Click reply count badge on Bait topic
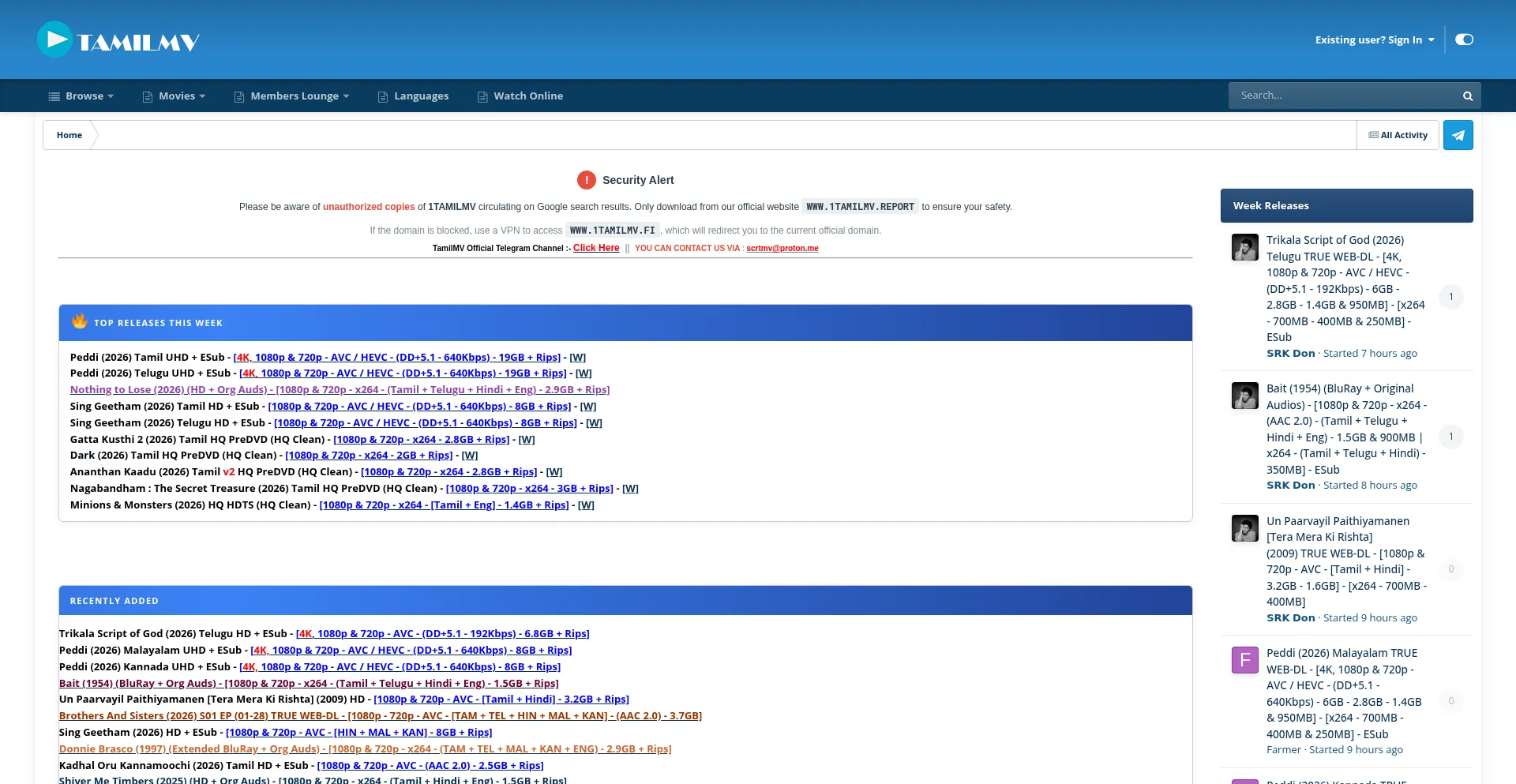1516x784 pixels. click(1450, 437)
